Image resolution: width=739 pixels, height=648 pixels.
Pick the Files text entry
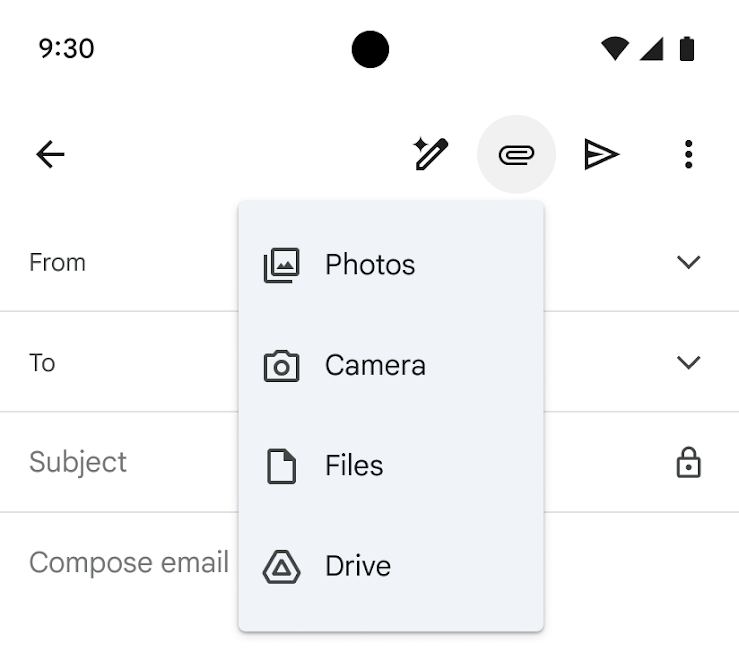354,466
